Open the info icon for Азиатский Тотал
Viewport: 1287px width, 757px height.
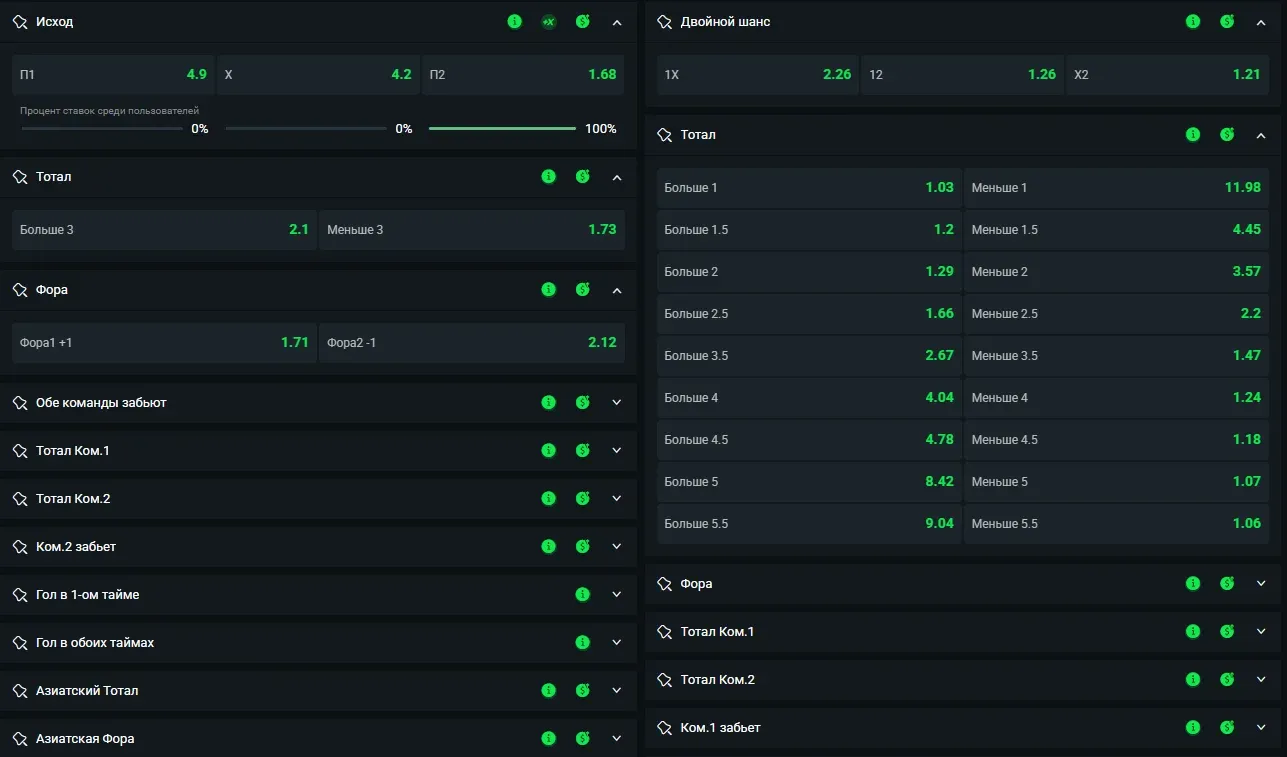[x=548, y=691]
